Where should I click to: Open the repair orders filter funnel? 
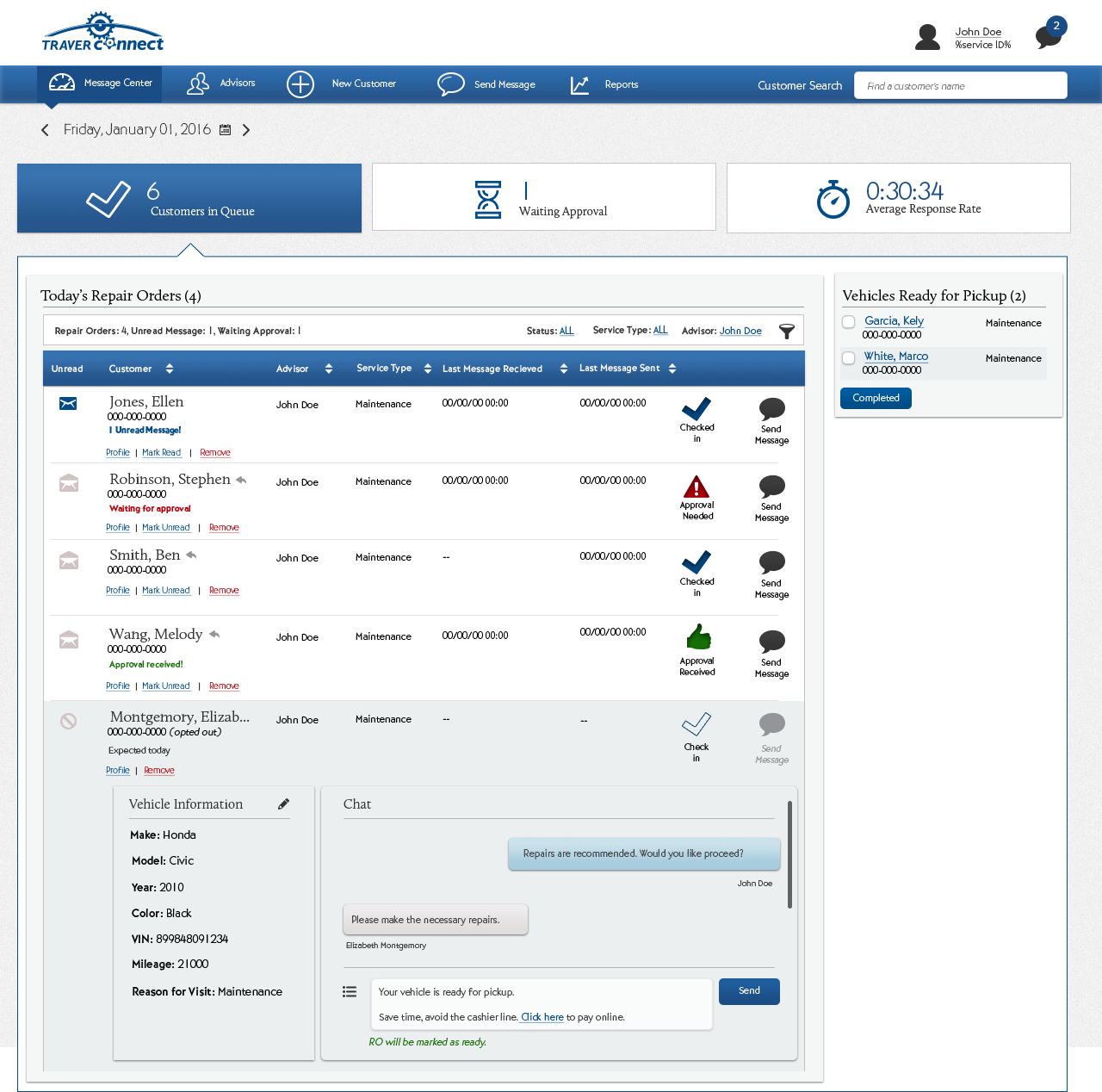pyautogui.click(x=786, y=332)
